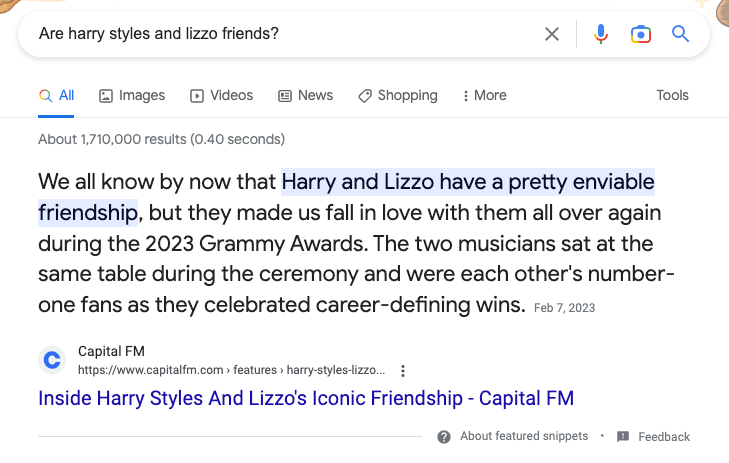Expand the More search filters menu

coord(484,96)
